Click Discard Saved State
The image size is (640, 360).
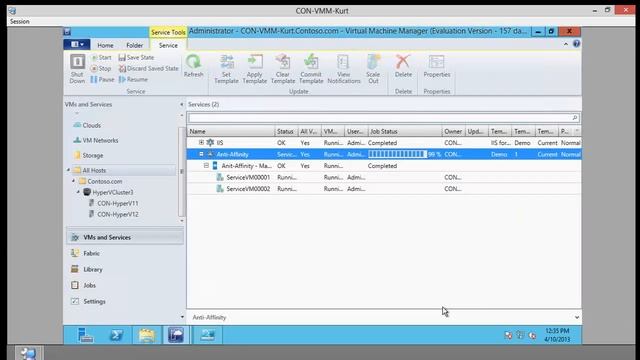click(149, 69)
